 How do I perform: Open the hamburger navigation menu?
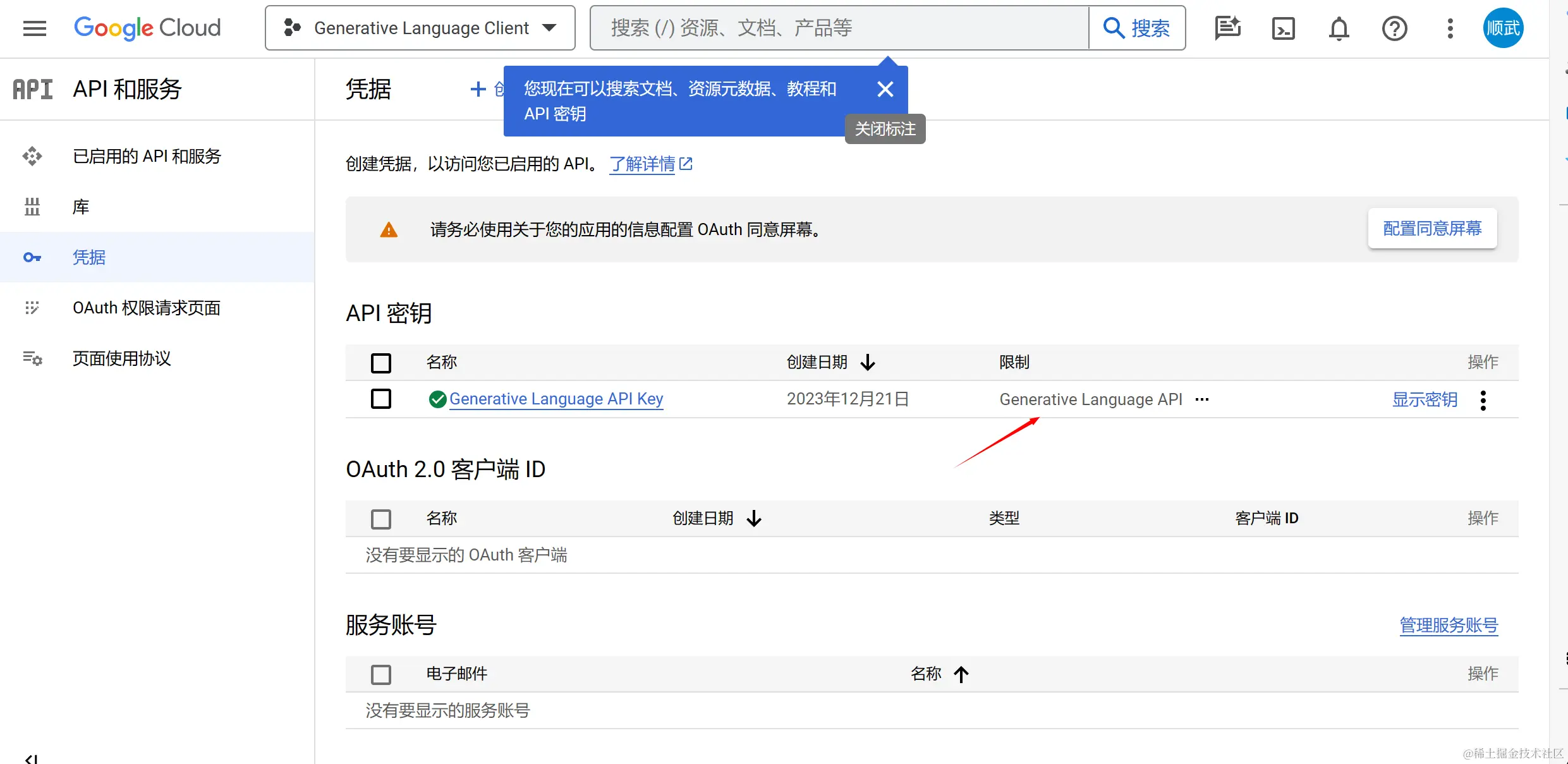35,28
